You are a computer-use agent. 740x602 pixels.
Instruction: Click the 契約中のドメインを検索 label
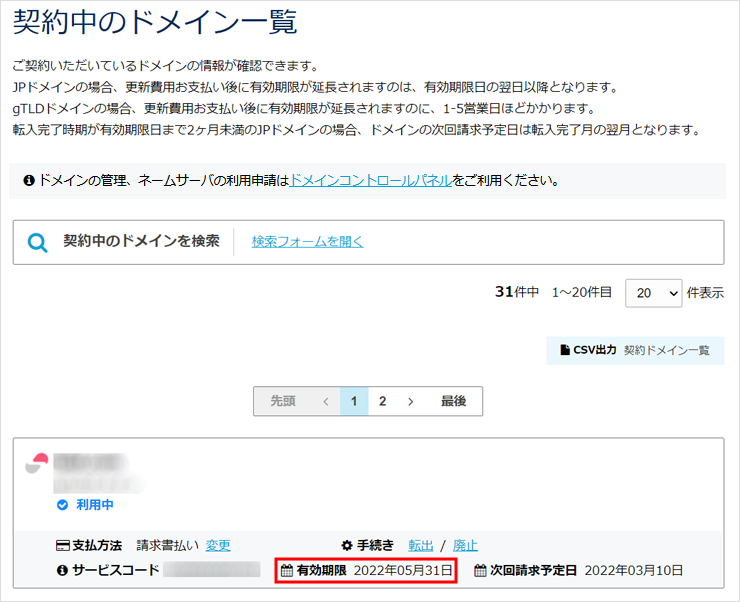click(x=141, y=241)
